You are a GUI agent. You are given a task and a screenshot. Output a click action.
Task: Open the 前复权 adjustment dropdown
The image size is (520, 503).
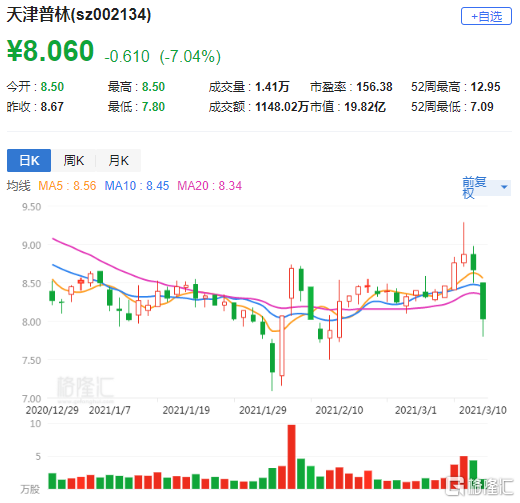[x=486, y=188]
